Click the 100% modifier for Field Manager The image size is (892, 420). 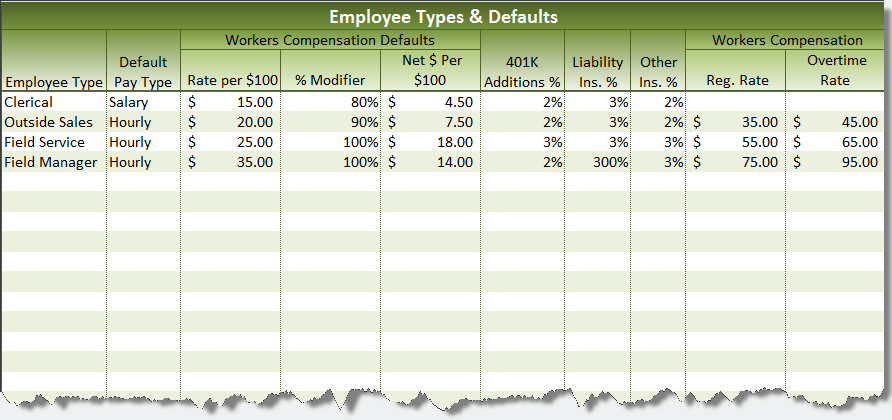tap(331, 162)
